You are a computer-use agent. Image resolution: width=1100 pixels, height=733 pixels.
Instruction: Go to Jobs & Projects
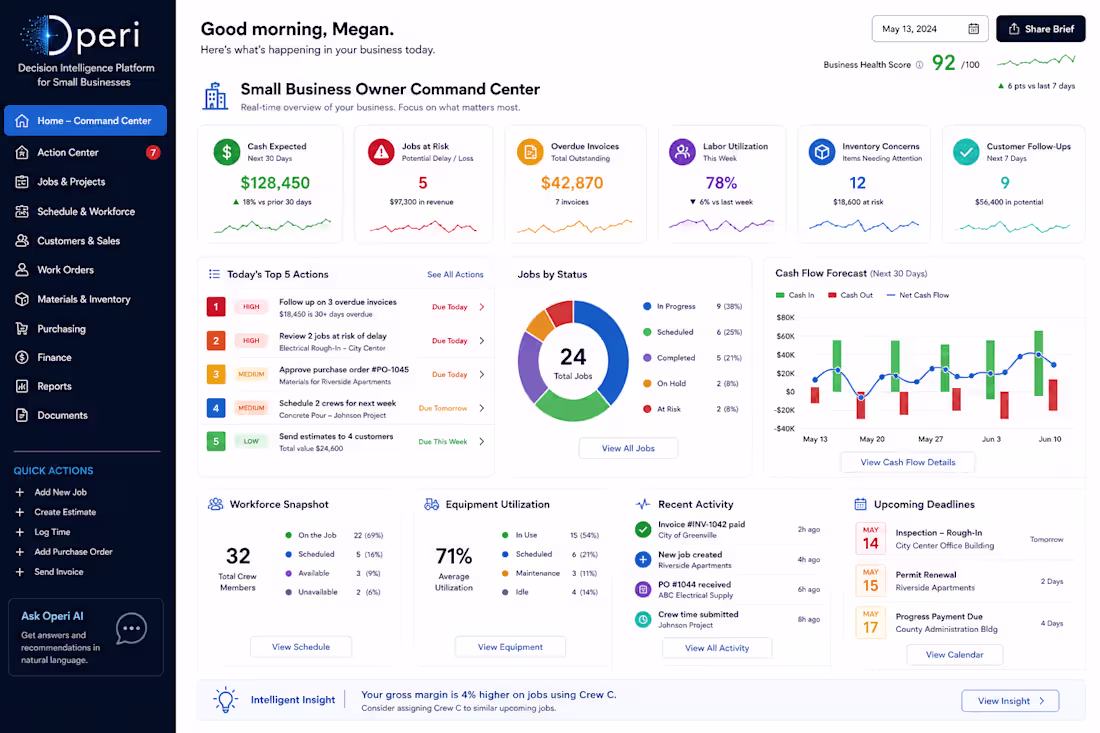pyautogui.click(x=71, y=182)
